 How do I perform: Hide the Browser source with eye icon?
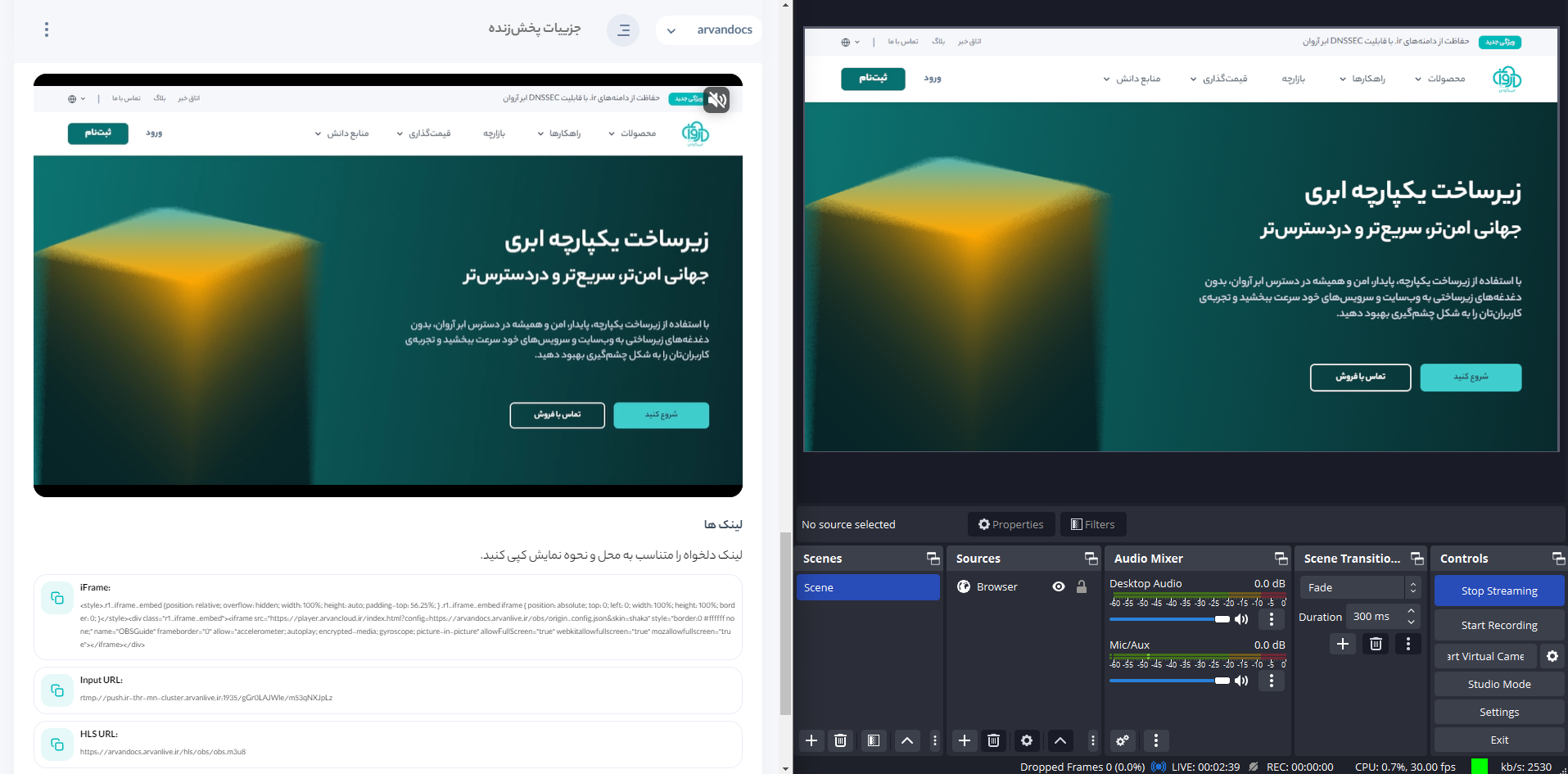[x=1059, y=586]
